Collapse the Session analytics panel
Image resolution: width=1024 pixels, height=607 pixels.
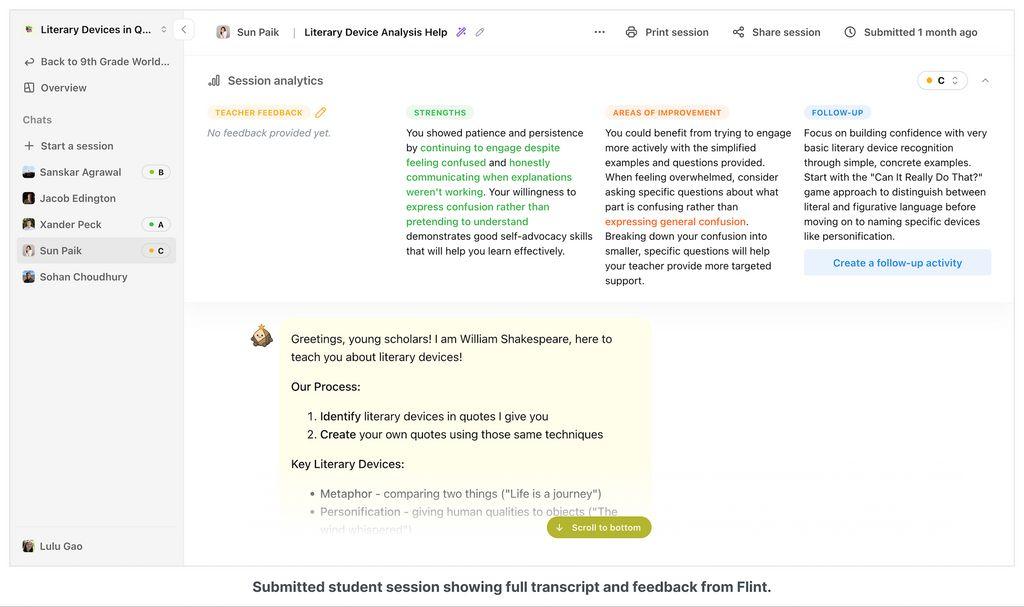[x=985, y=80]
